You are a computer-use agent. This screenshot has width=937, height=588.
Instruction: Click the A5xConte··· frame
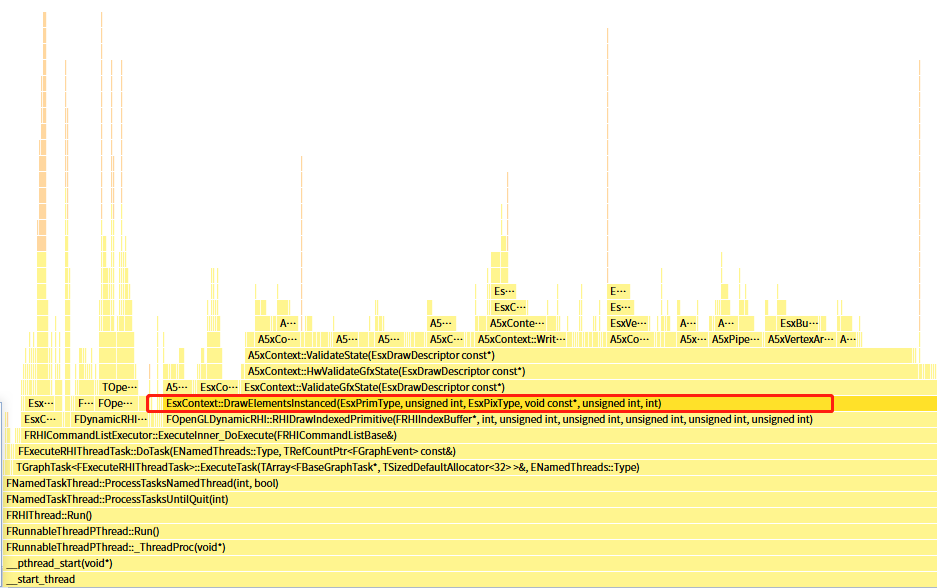click(517, 323)
